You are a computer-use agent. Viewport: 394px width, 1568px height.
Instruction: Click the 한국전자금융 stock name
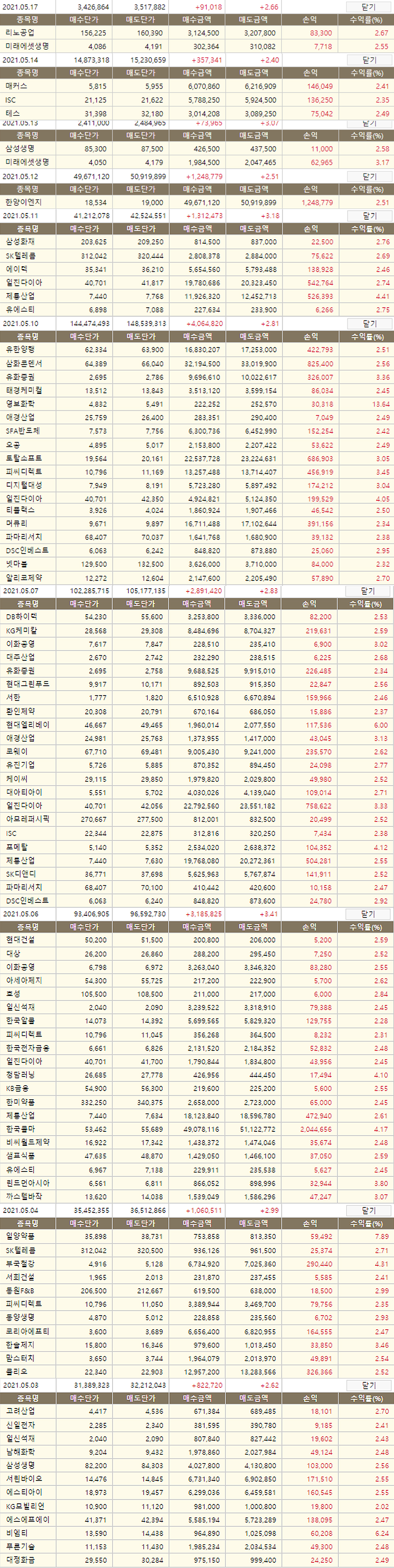point(27,1048)
